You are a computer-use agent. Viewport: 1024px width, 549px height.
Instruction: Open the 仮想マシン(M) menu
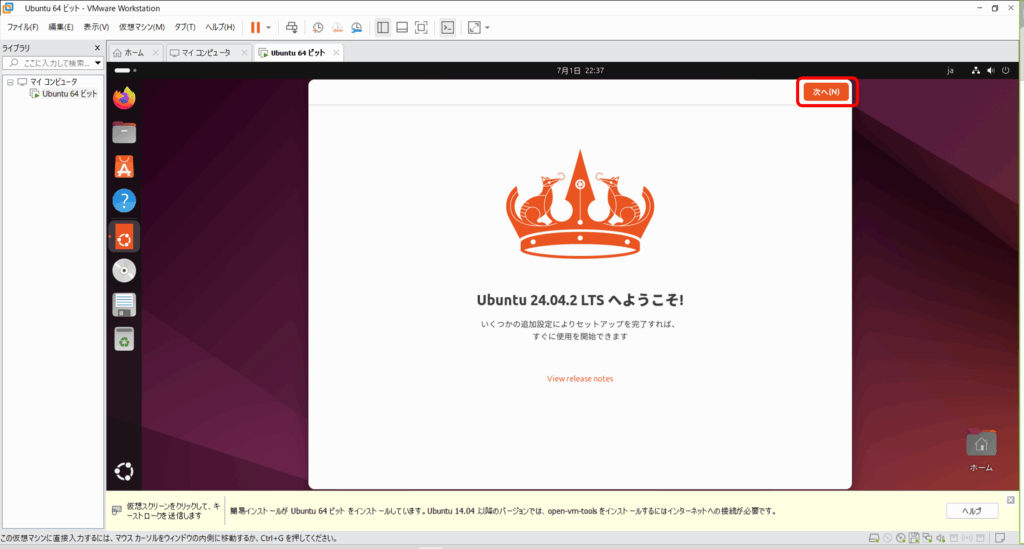click(x=141, y=27)
